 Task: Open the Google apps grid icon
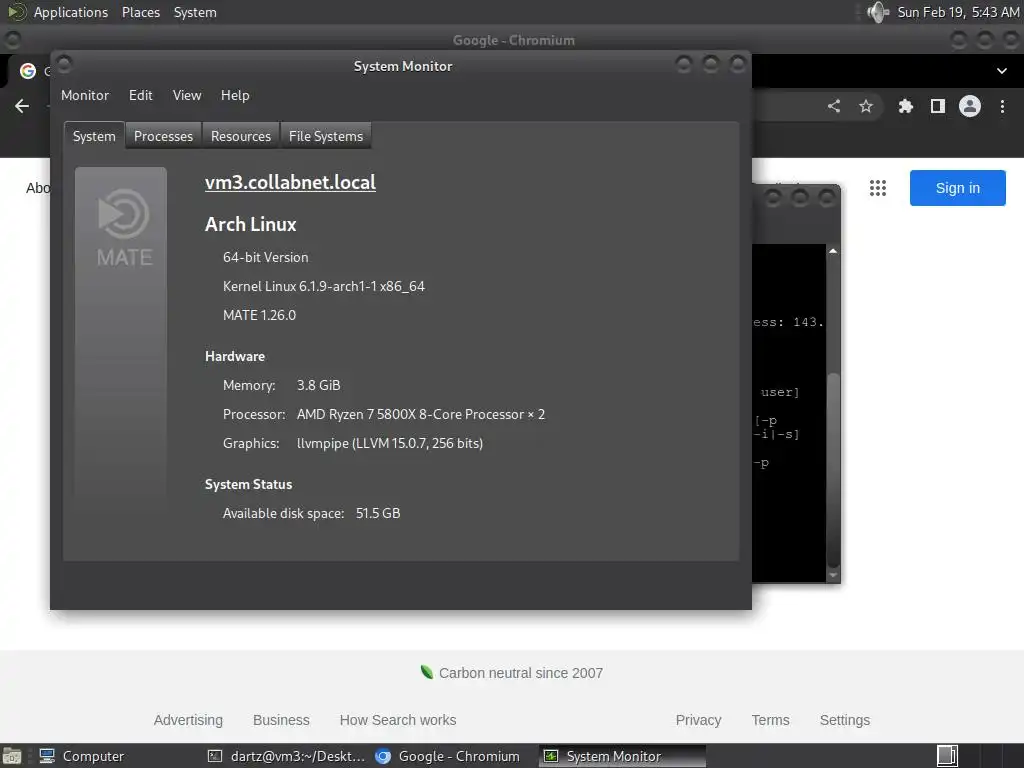click(878, 188)
